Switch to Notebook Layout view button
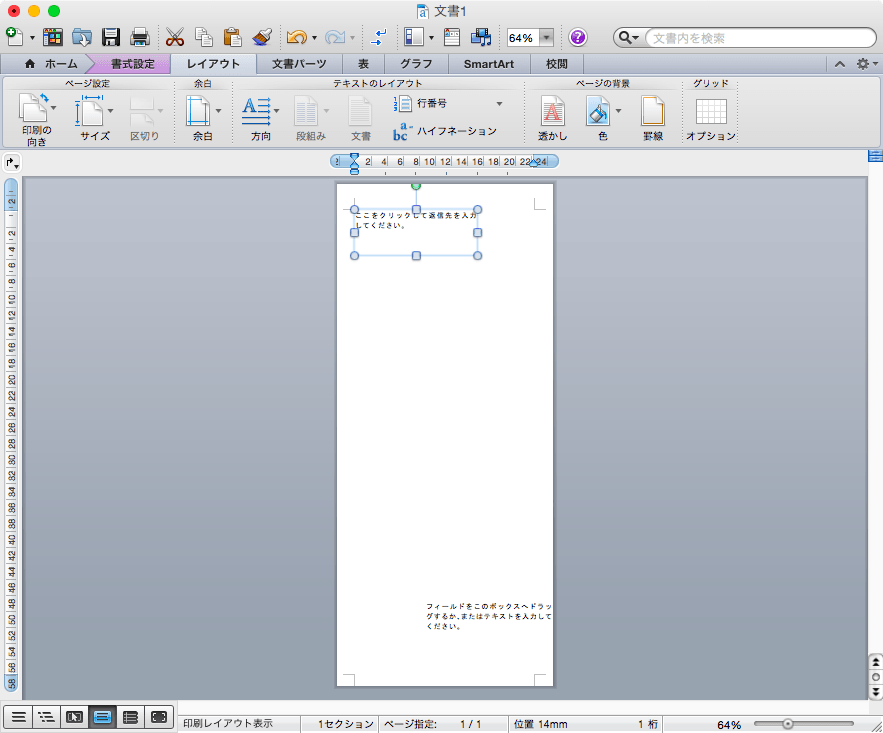Image resolution: width=883 pixels, height=733 pixels. click(131, 717)
